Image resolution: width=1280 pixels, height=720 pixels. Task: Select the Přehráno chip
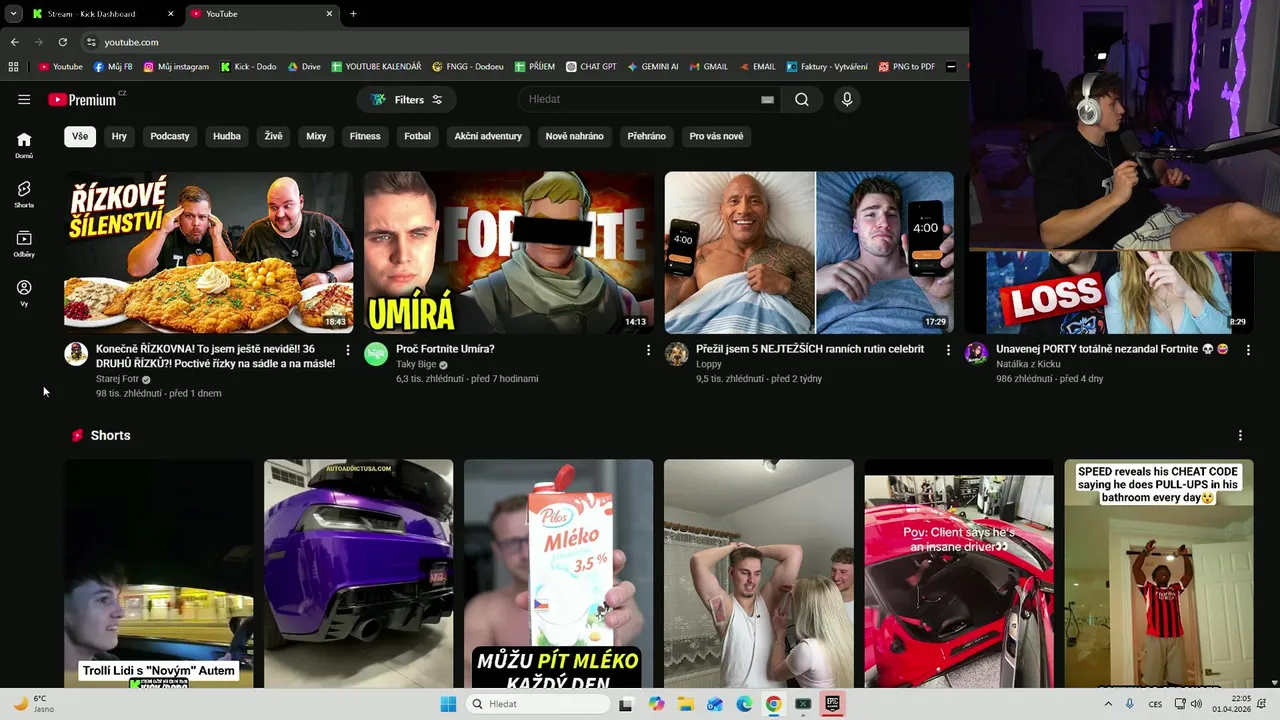(x=647, y=136)
